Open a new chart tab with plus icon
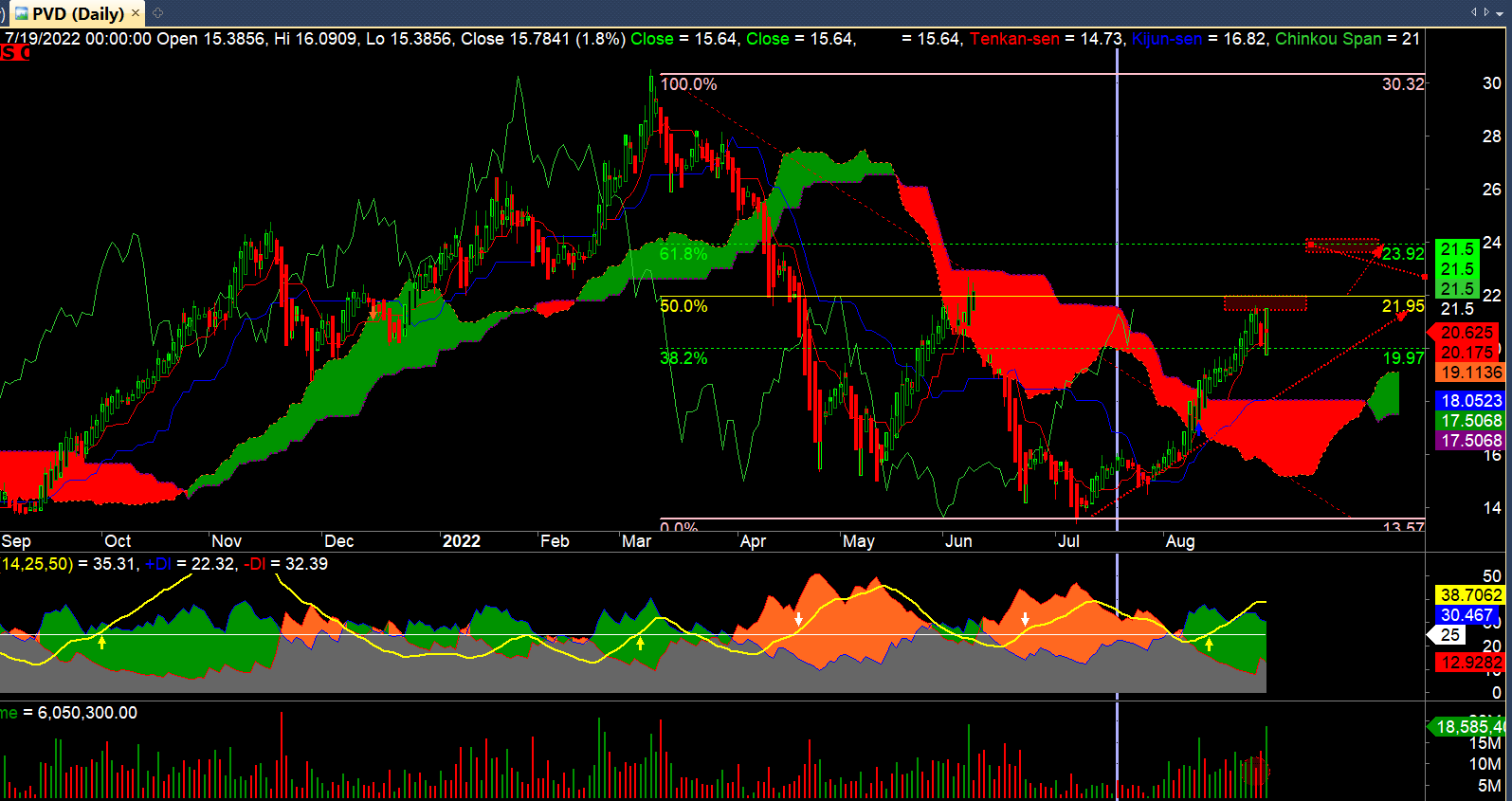Viewport: 1512px width, 801px height. point(157,13)
